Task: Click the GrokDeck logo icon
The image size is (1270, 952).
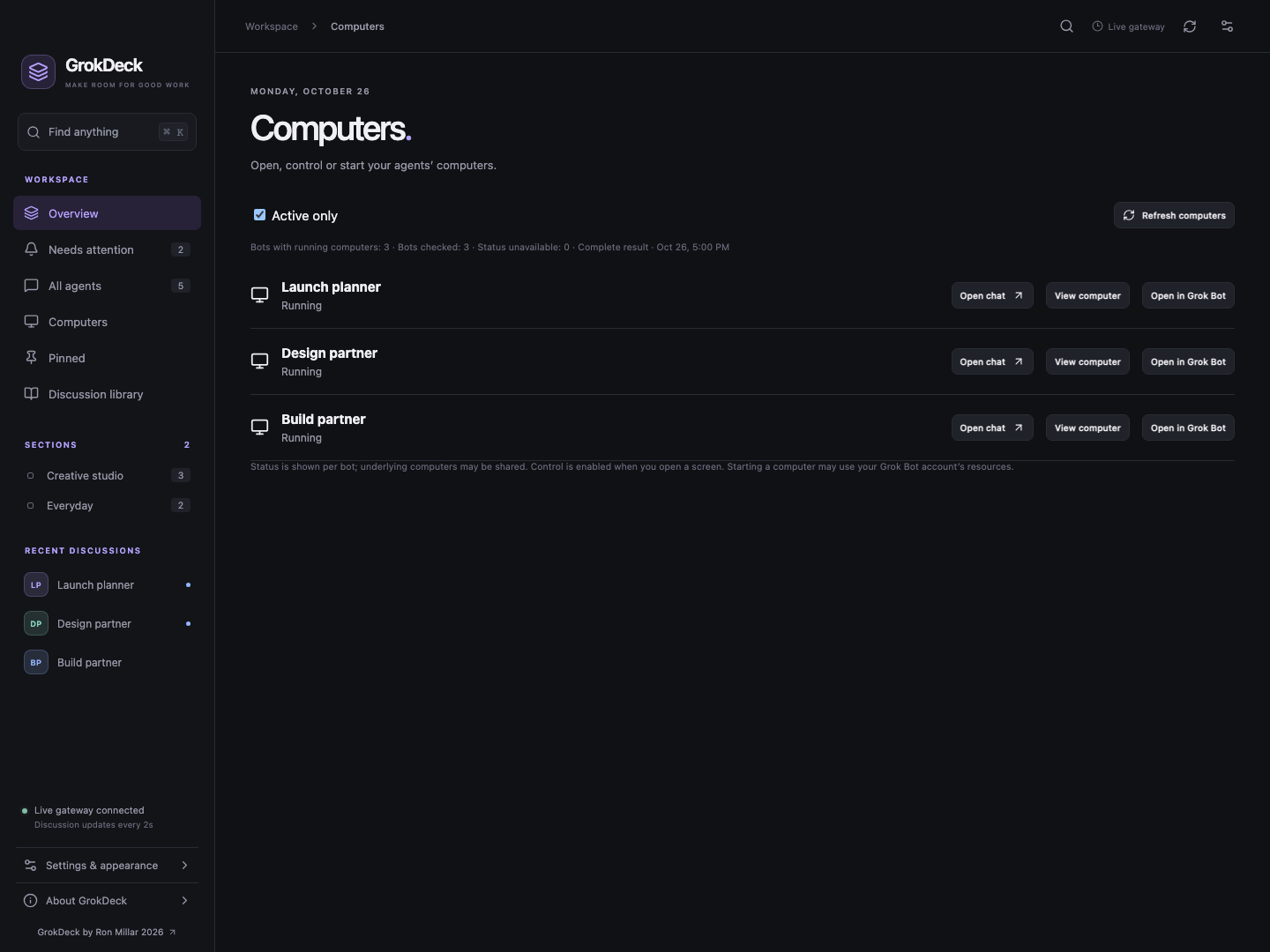Action: pos(38,71)
